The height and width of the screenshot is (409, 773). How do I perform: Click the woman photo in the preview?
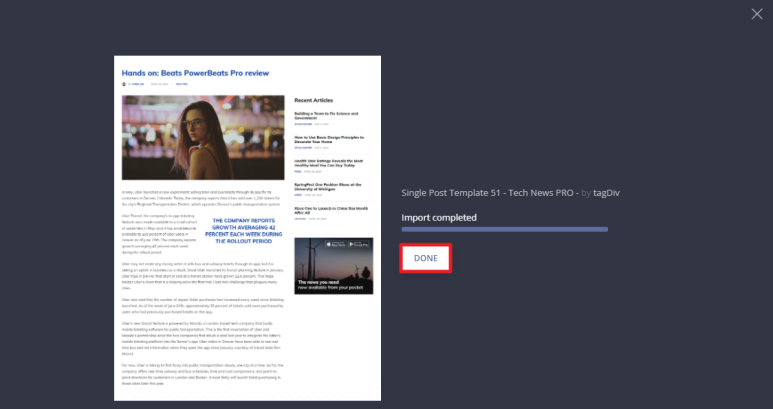(203, 137)
